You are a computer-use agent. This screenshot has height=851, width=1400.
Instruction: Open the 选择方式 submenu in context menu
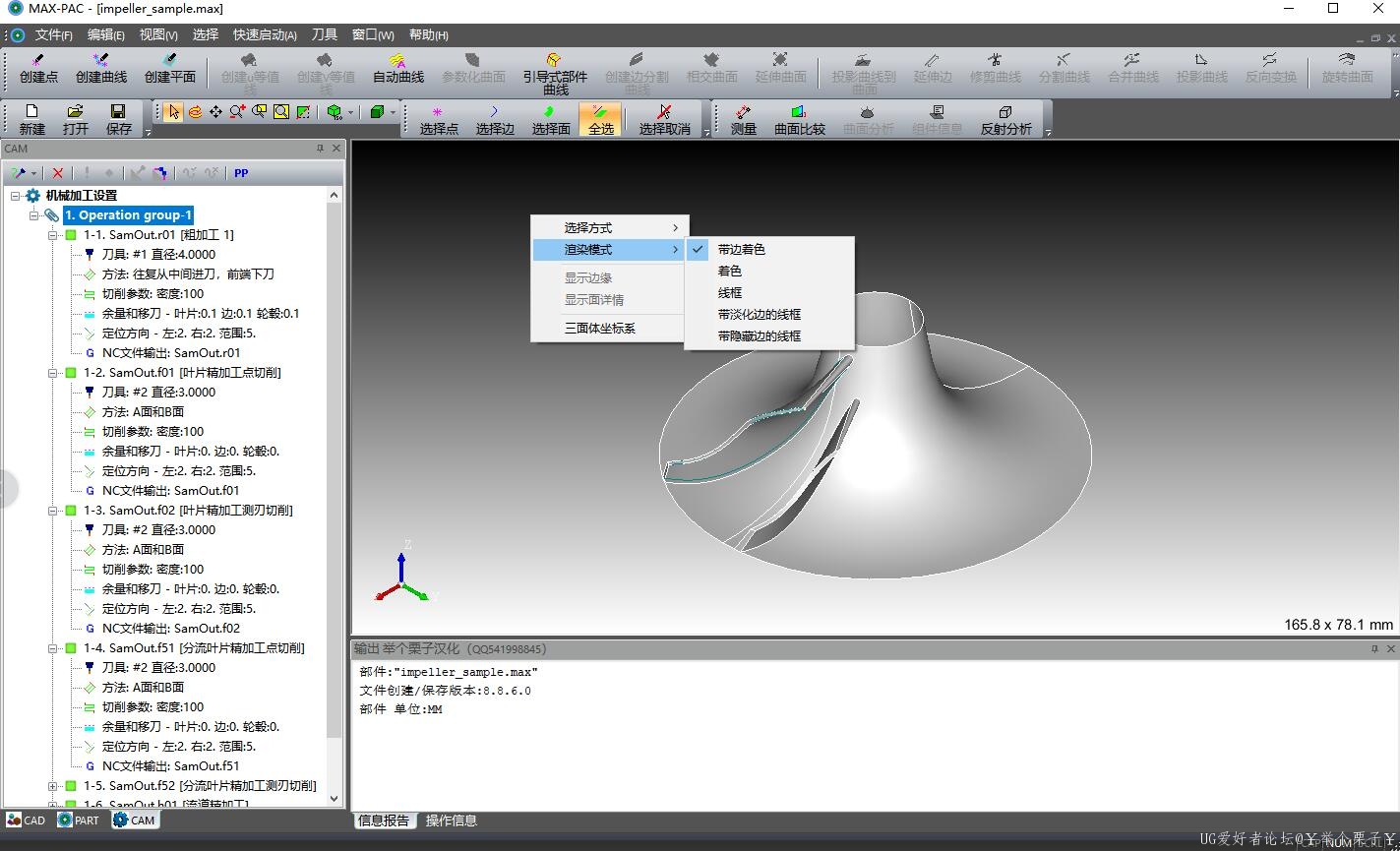[609, 228]
